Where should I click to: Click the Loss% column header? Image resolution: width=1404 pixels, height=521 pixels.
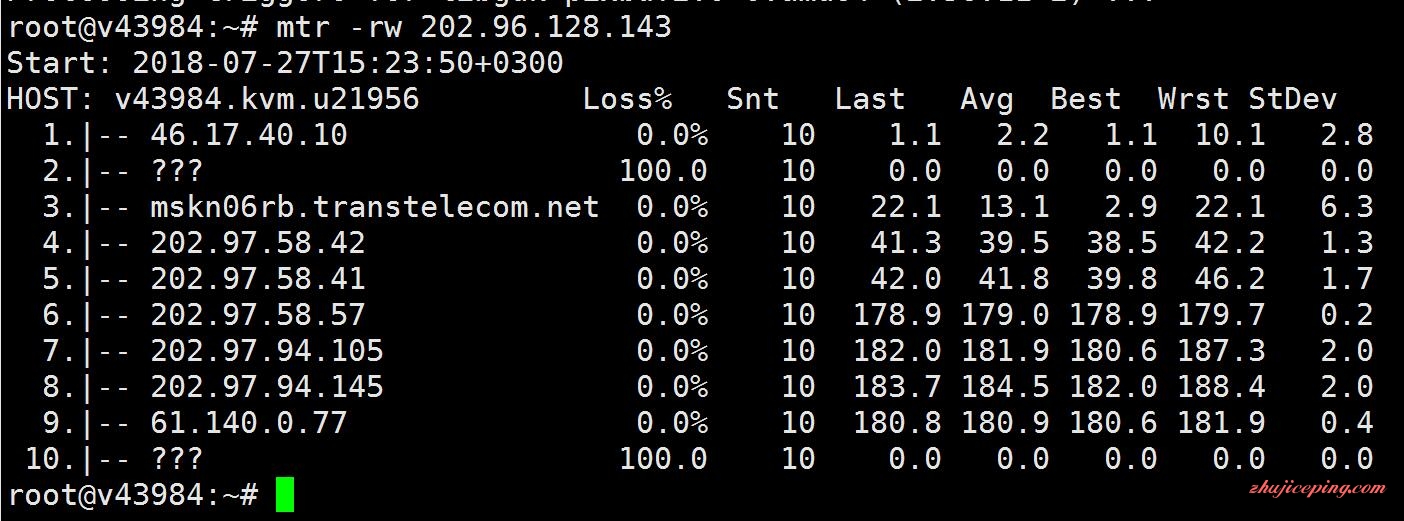pos(628,99)
